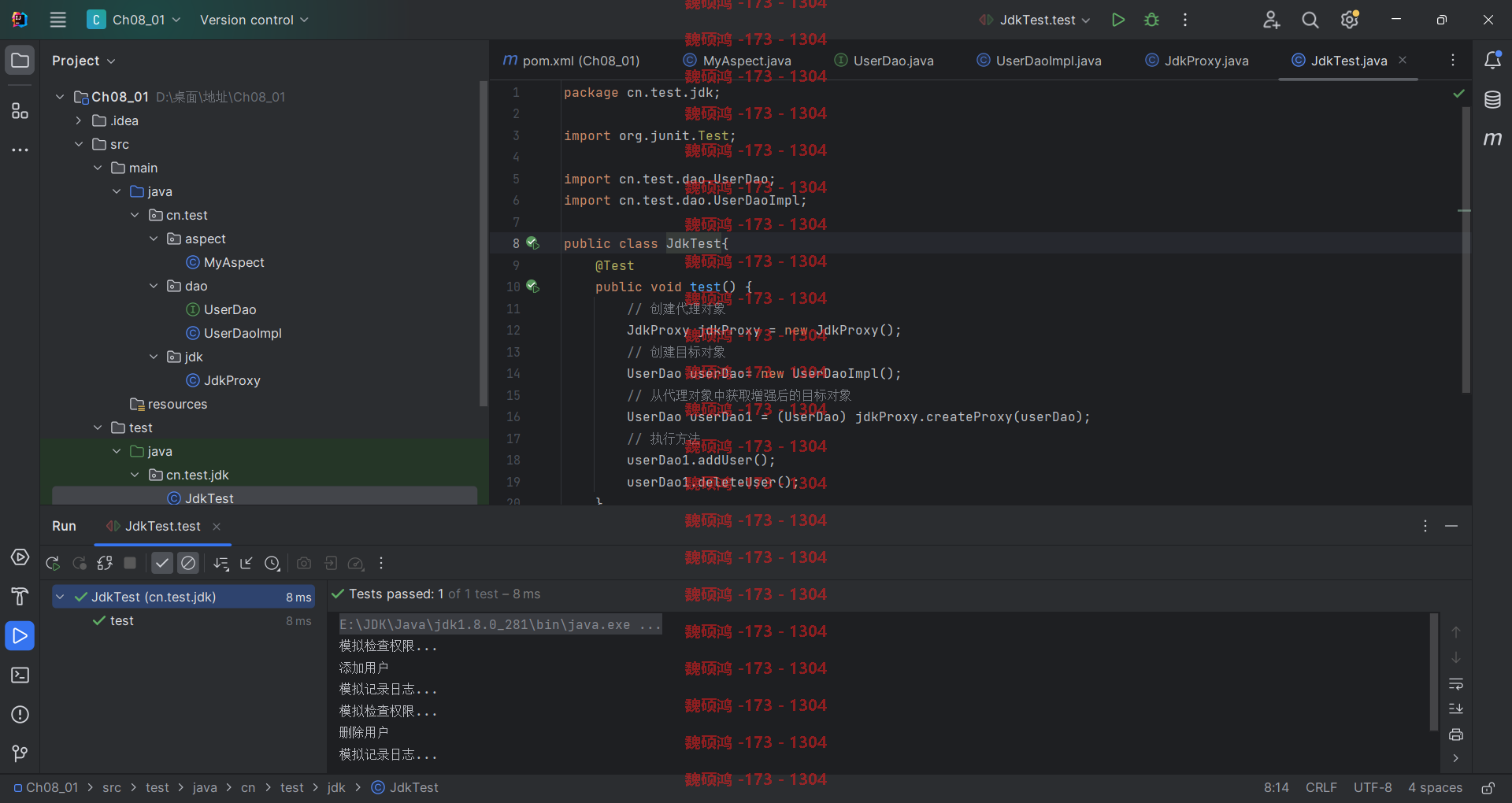Collapse the aspect package

[x=154, y=239]
